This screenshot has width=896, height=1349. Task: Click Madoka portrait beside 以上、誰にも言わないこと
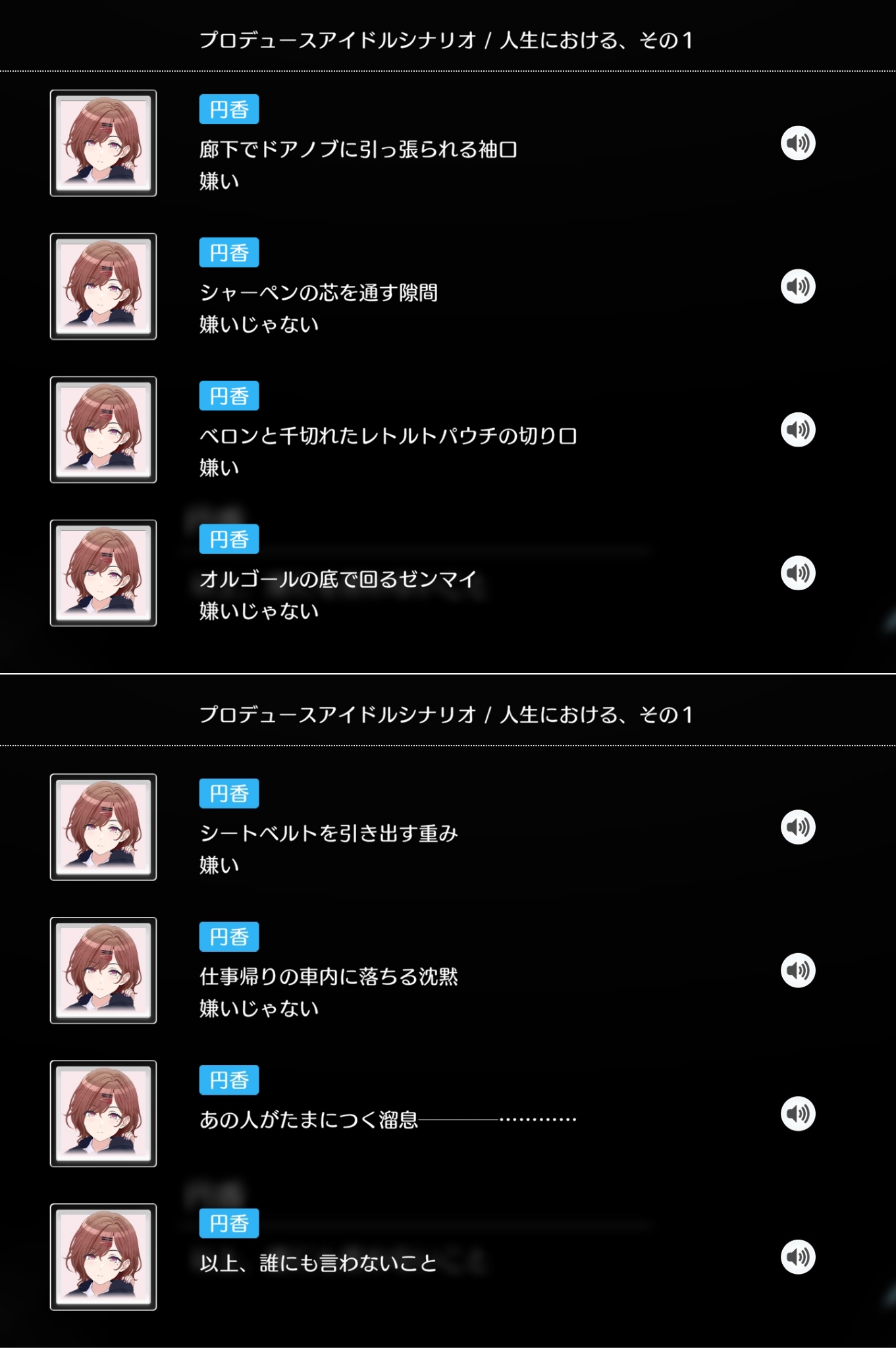pos(103,1257)
